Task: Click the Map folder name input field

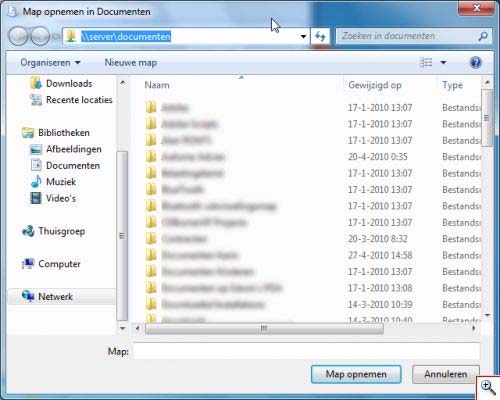Action: (x=306, y=351)
